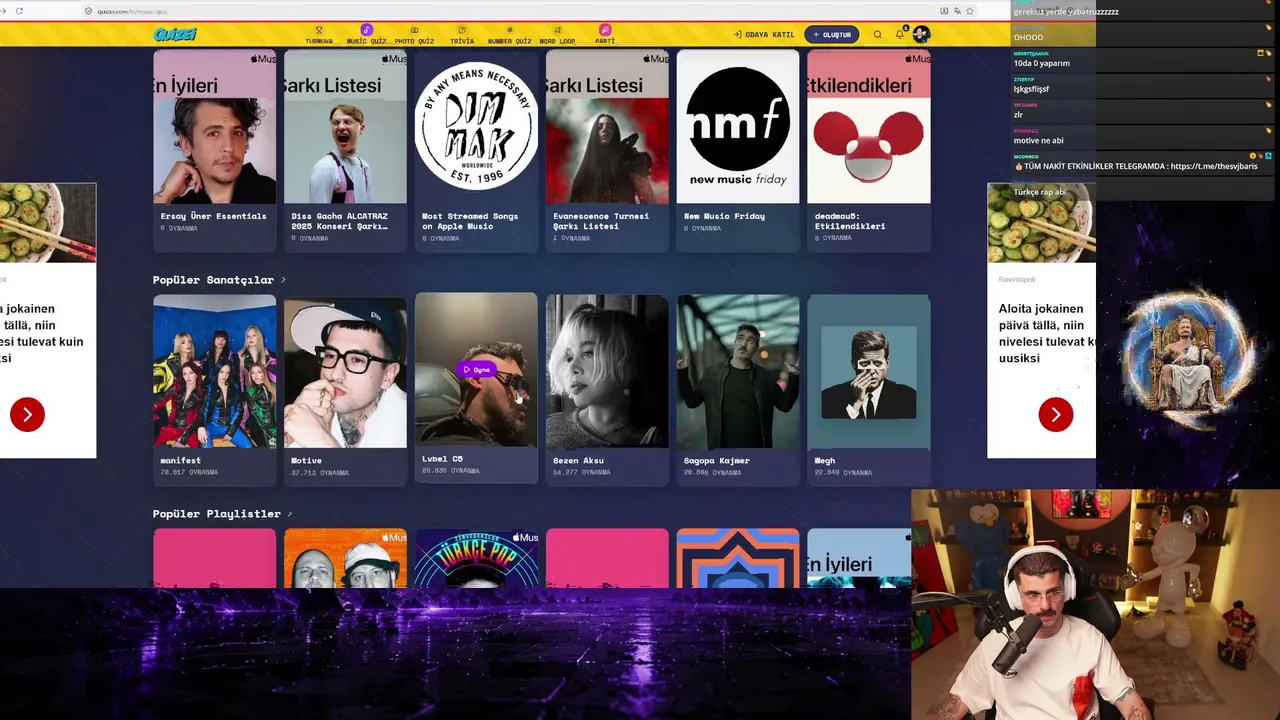Viewport: 1280px width, 720px height.
Task: Click the 'Lvbel C5' artist name
Action: coord(442,459)
